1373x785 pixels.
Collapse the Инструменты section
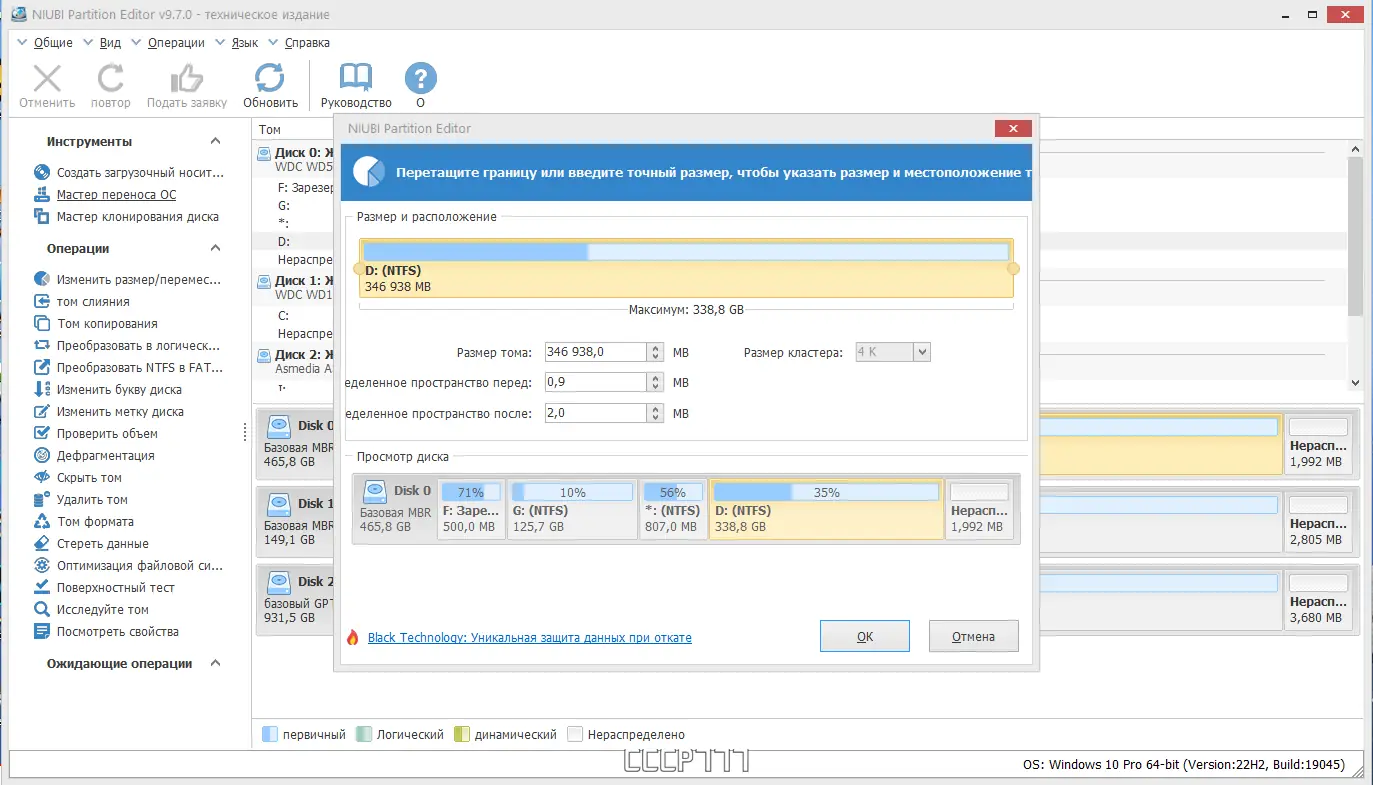214,141
